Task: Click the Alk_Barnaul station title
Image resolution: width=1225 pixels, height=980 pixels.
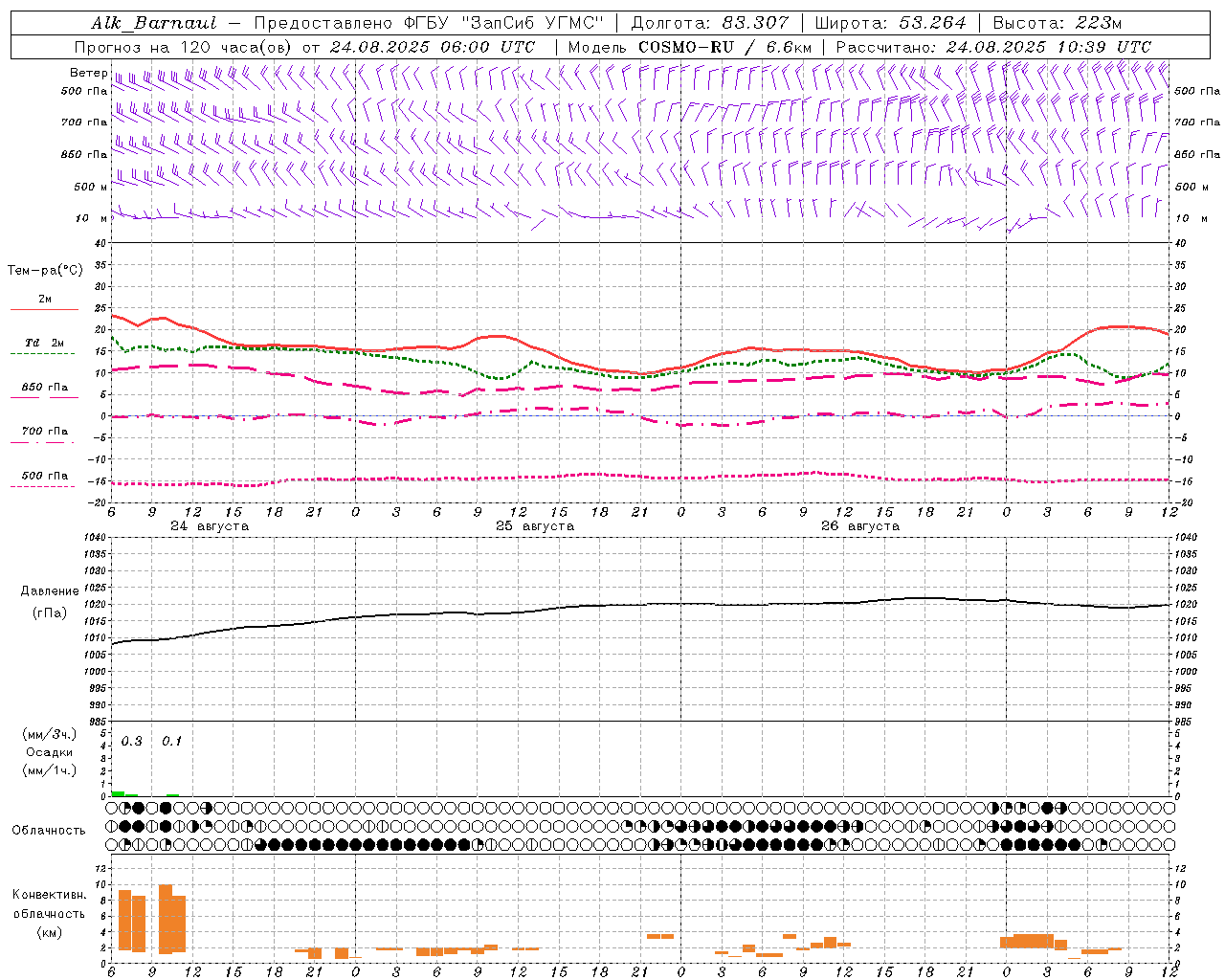Action: (x=154, y=23)
